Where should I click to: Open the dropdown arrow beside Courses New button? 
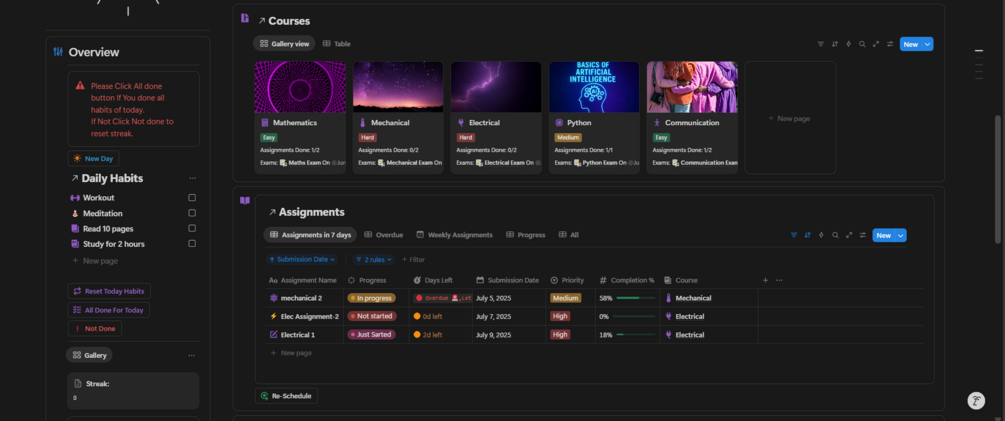(929, 44)
